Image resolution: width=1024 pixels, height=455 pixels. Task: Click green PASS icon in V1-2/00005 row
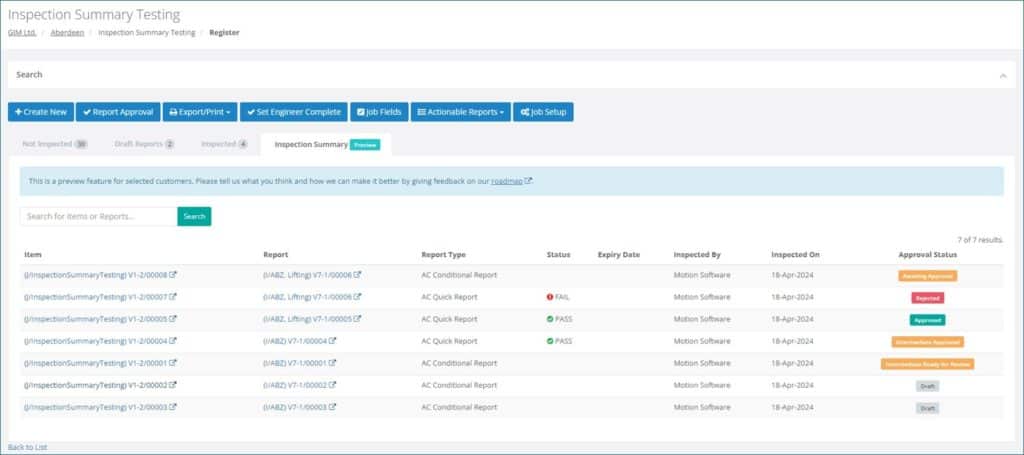(550, 319)
